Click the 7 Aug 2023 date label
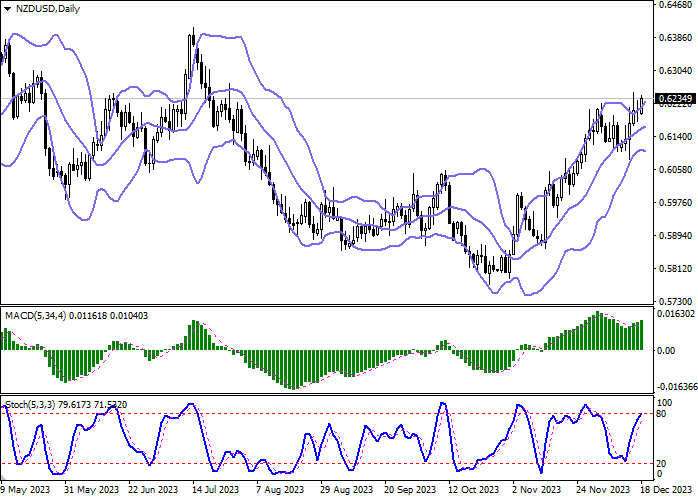The image size is (698, 500). point(280,490)
